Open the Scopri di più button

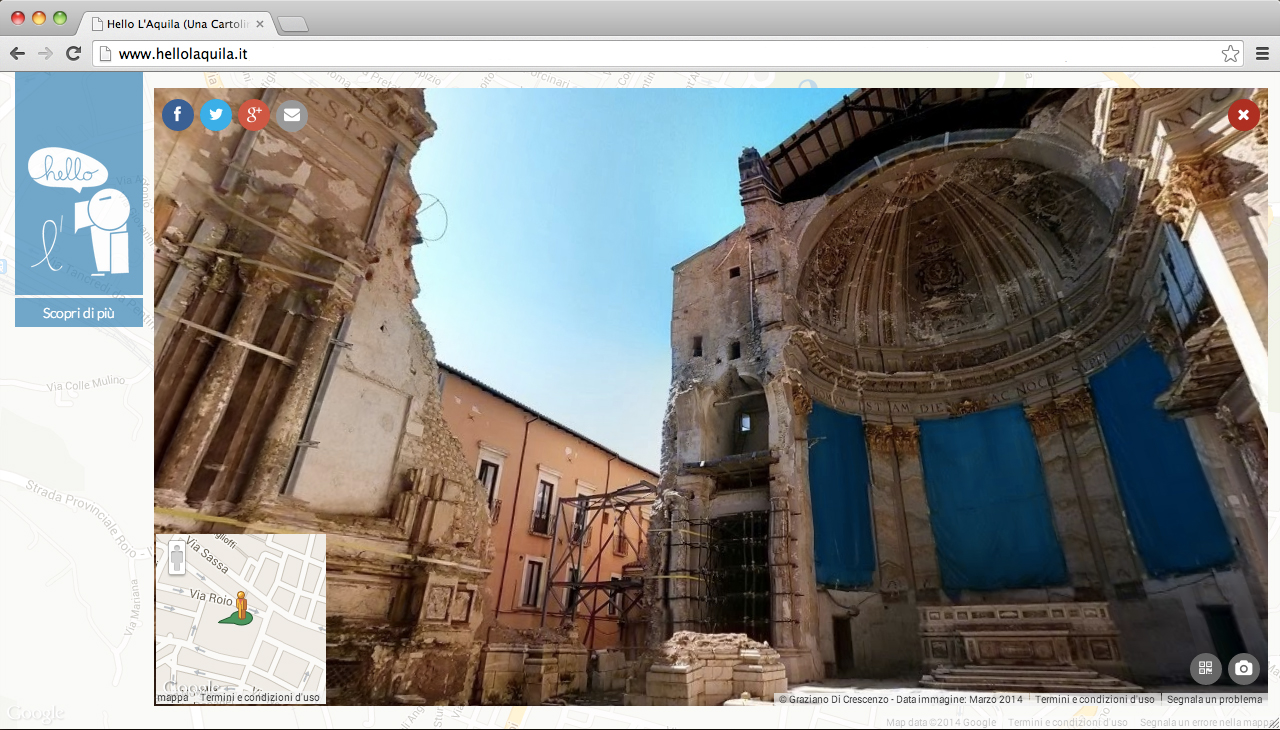79,313
